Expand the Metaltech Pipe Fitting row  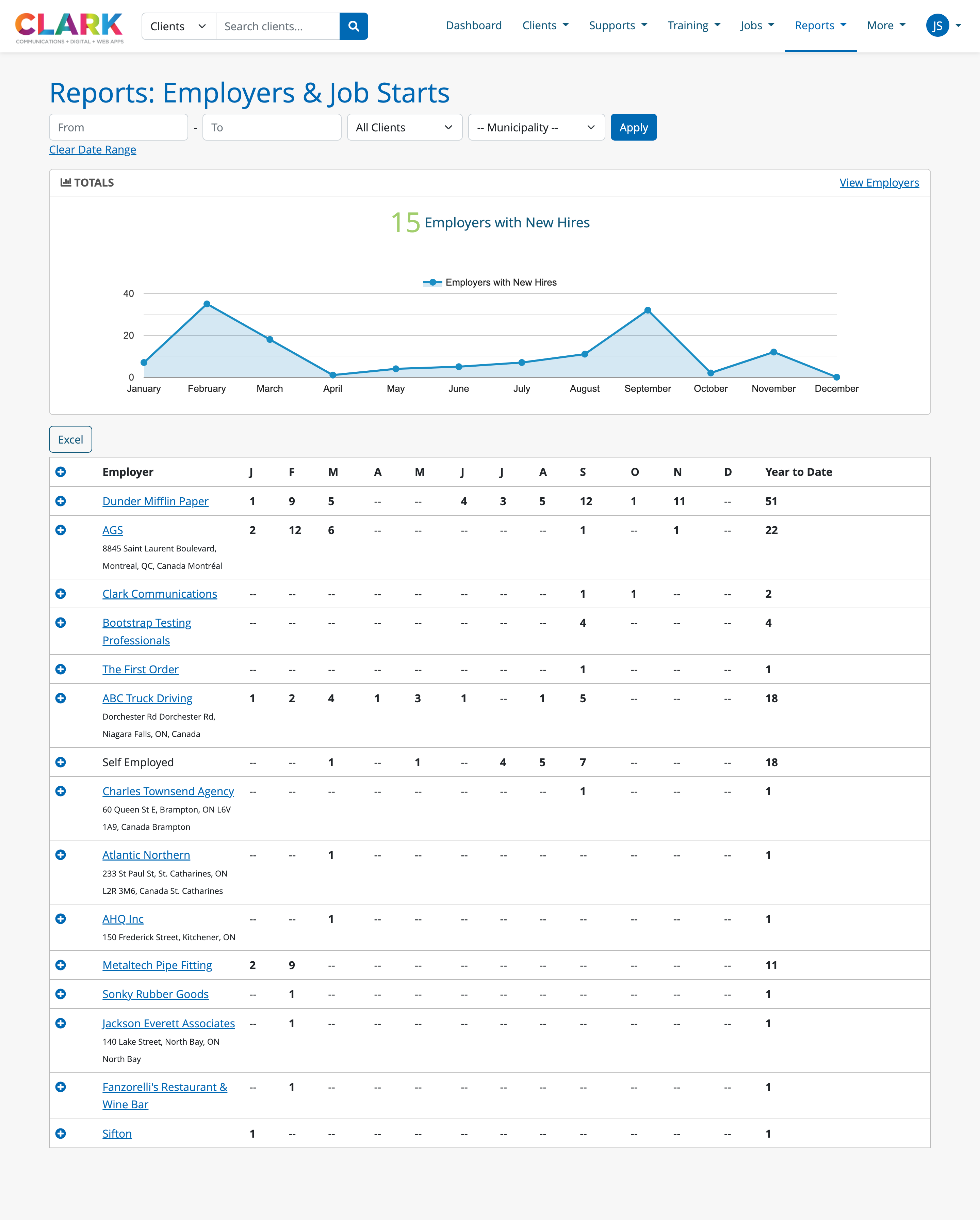tap(61, 965)
